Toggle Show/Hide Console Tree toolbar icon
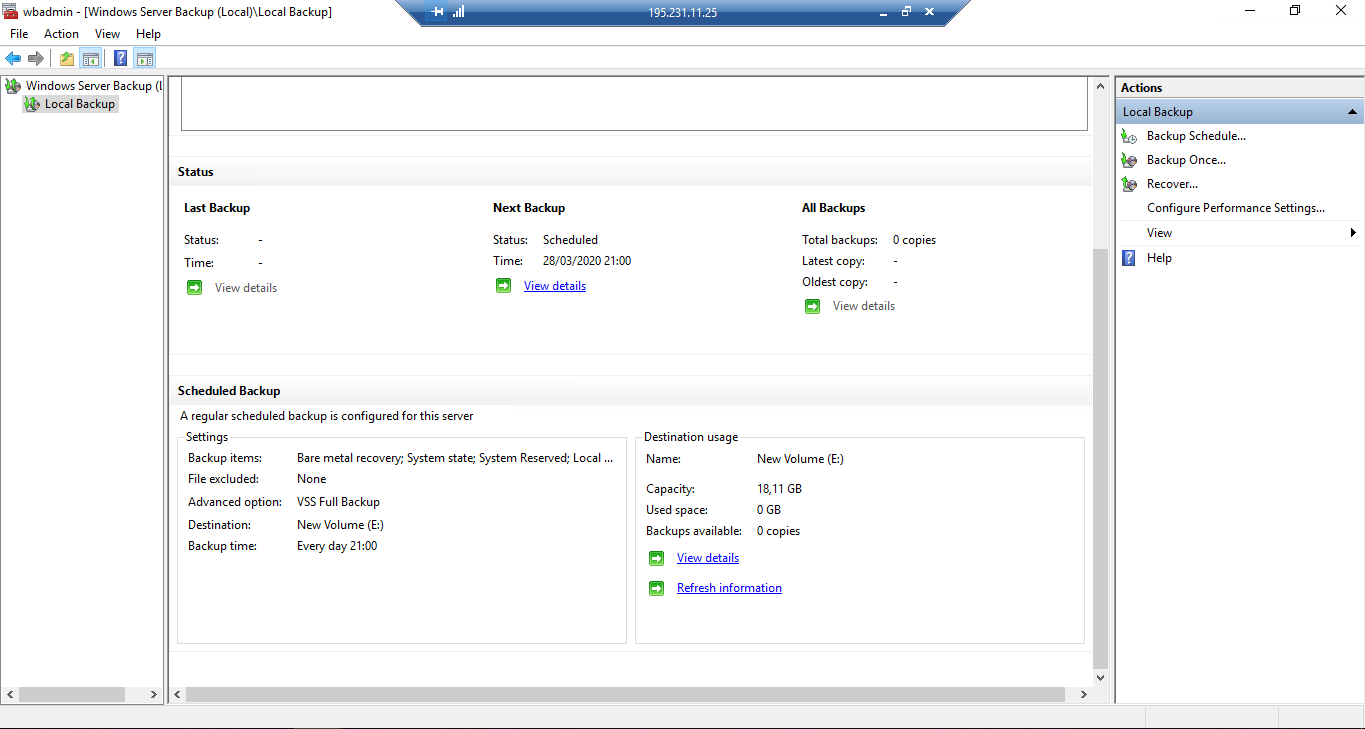The height and width of the screenshot is (729, 1365). tap(91, 58)
